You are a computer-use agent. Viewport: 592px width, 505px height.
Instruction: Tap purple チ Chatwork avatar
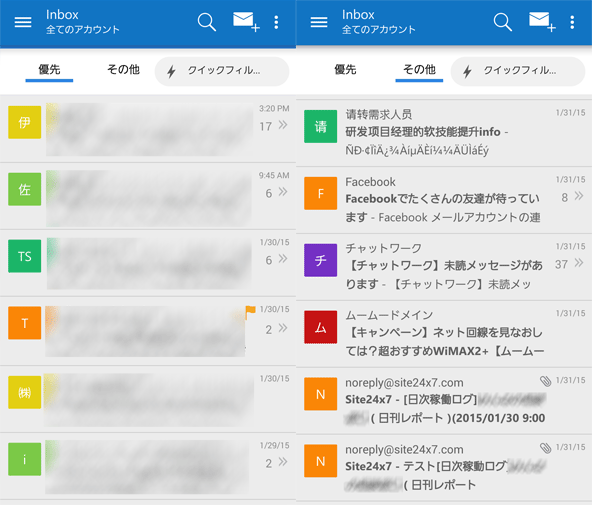tap(321, 260)
